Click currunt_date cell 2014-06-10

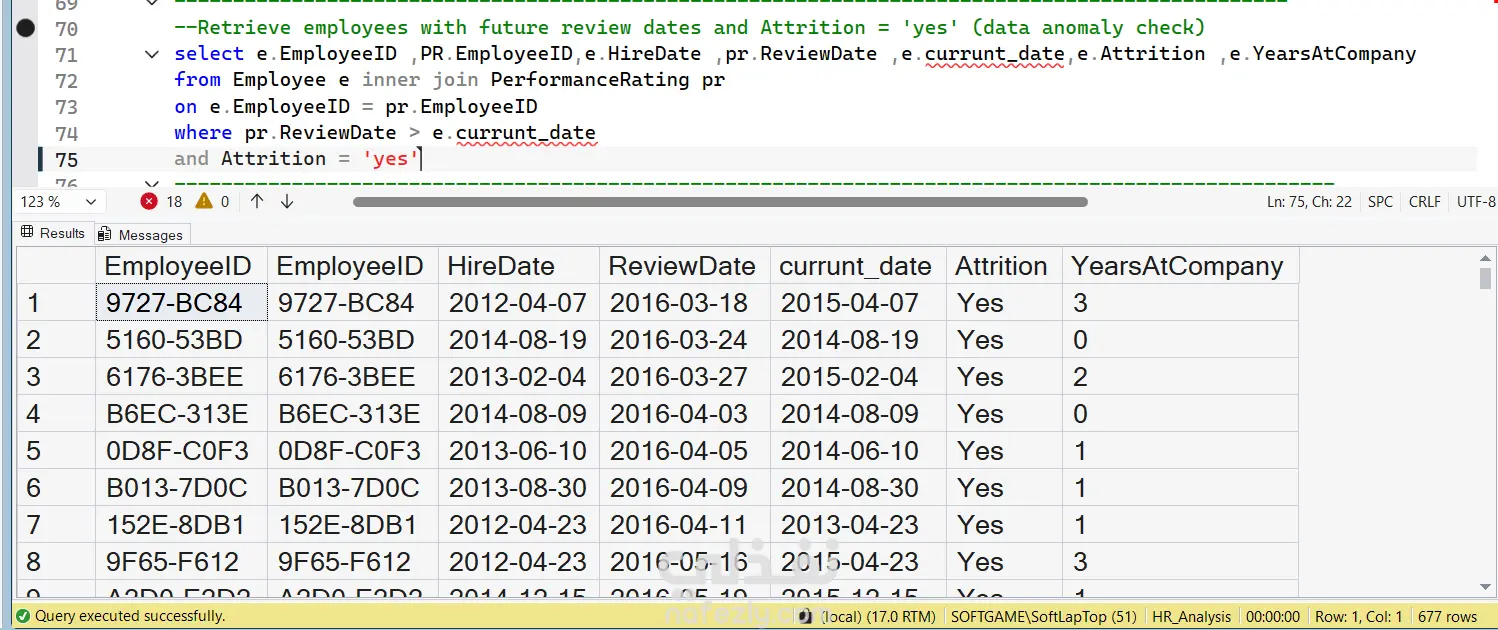[858, 451]
